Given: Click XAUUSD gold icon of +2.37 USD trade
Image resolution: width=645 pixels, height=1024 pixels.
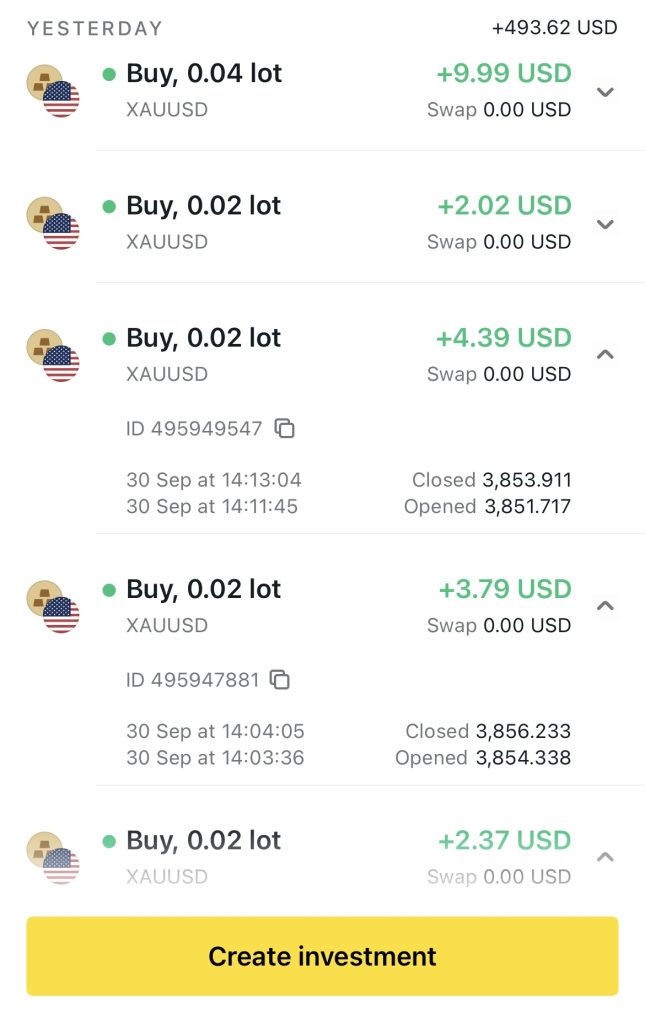Looking at the screenshot, I should pos(52,857).
